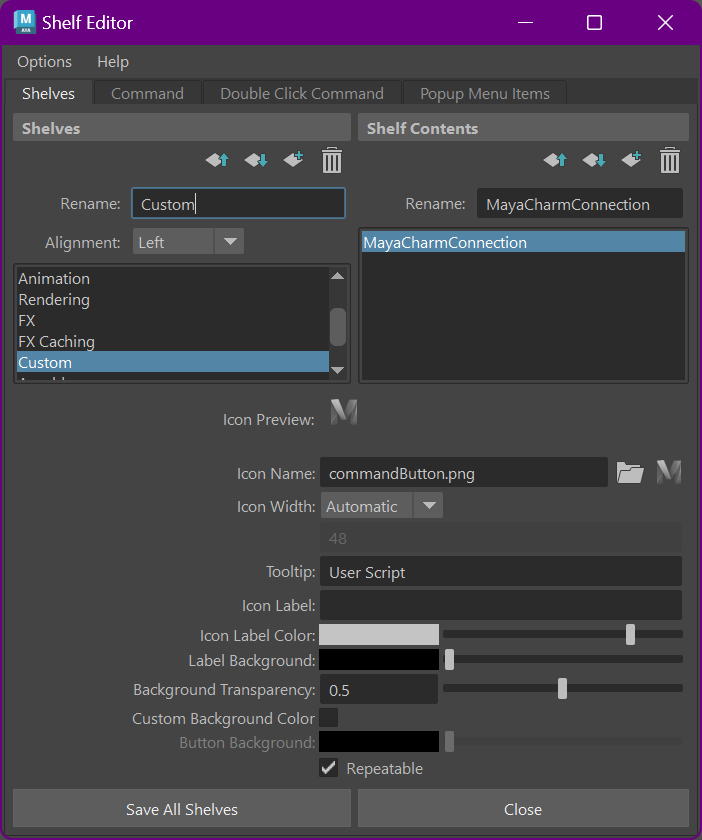Move the selected shelf up
702x840 pixels.
tap(217, 160)
